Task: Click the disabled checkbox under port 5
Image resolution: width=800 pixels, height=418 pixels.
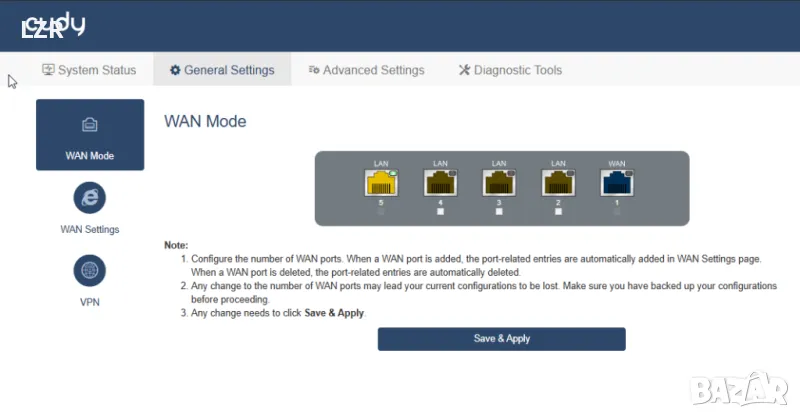Action: pos(381,212)
